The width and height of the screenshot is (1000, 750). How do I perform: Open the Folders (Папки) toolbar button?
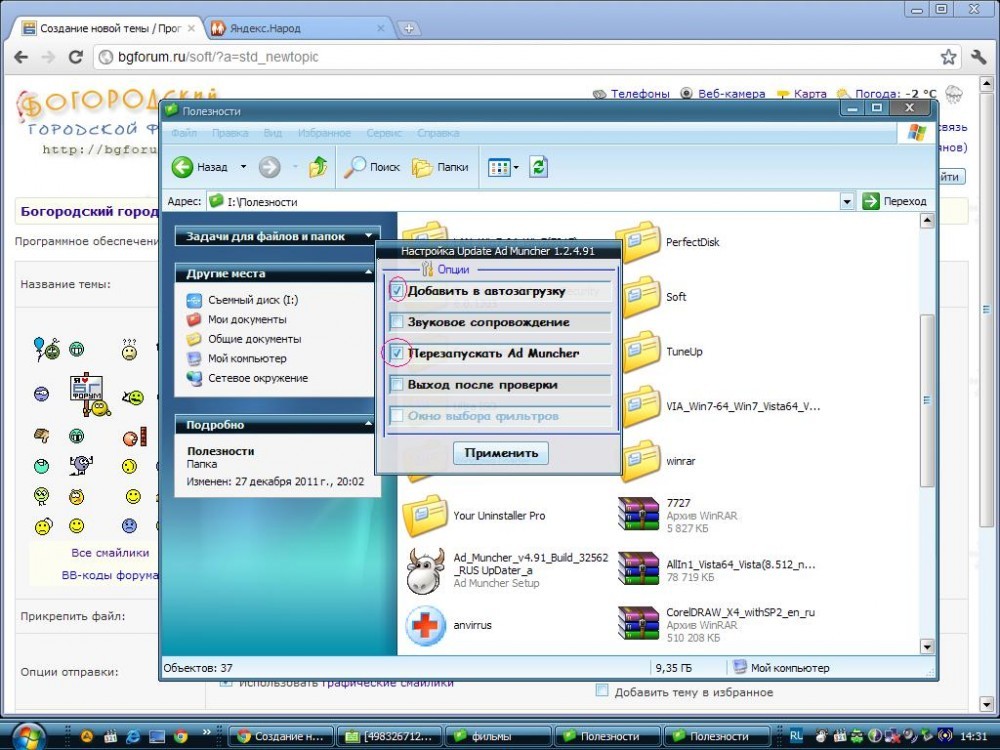[423, 167]
